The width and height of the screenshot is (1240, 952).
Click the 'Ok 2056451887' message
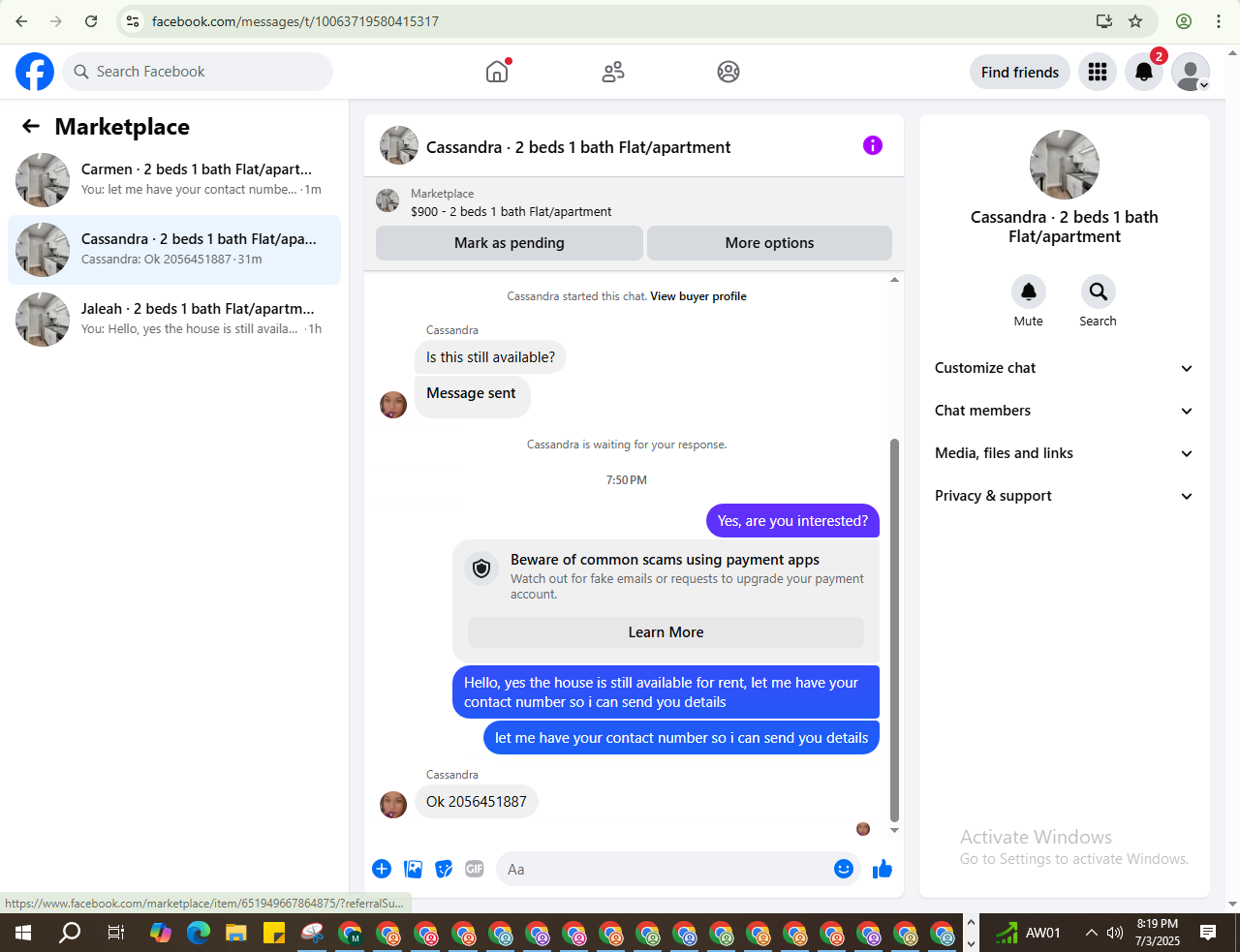(477, 802)
